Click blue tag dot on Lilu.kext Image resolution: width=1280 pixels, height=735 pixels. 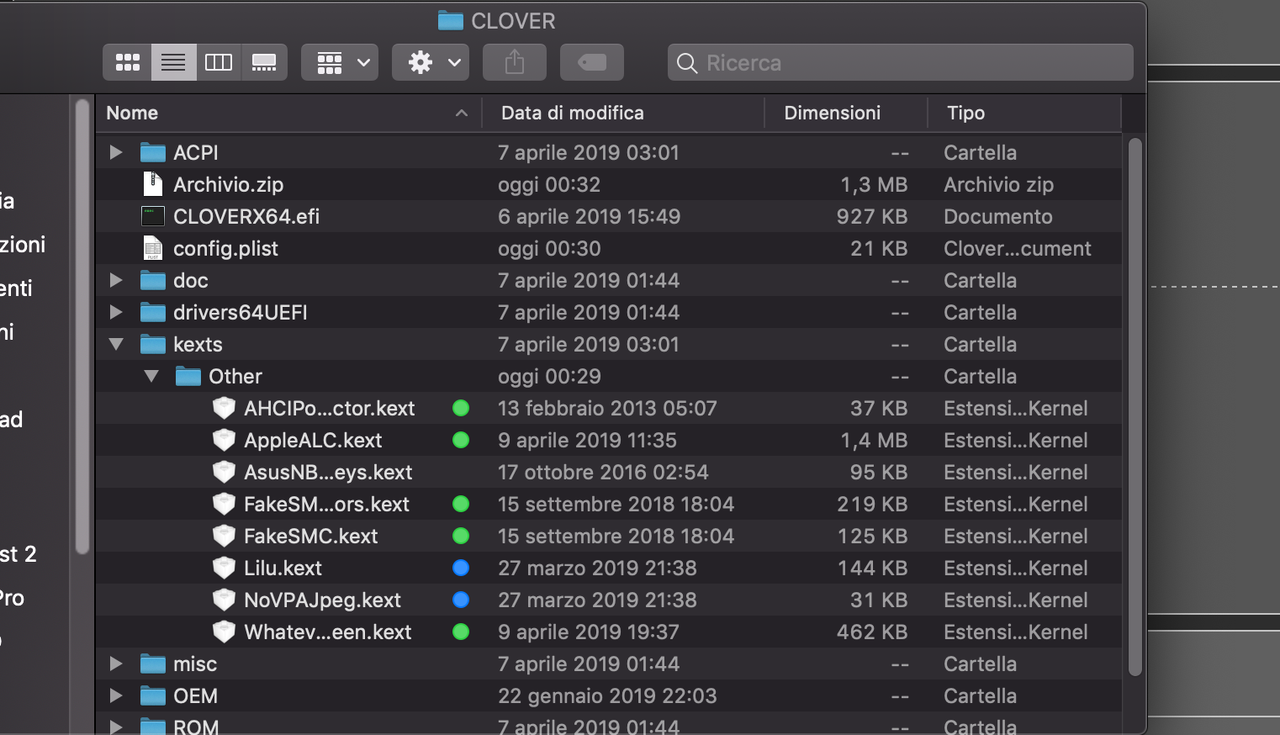click(x=460, y=568)
